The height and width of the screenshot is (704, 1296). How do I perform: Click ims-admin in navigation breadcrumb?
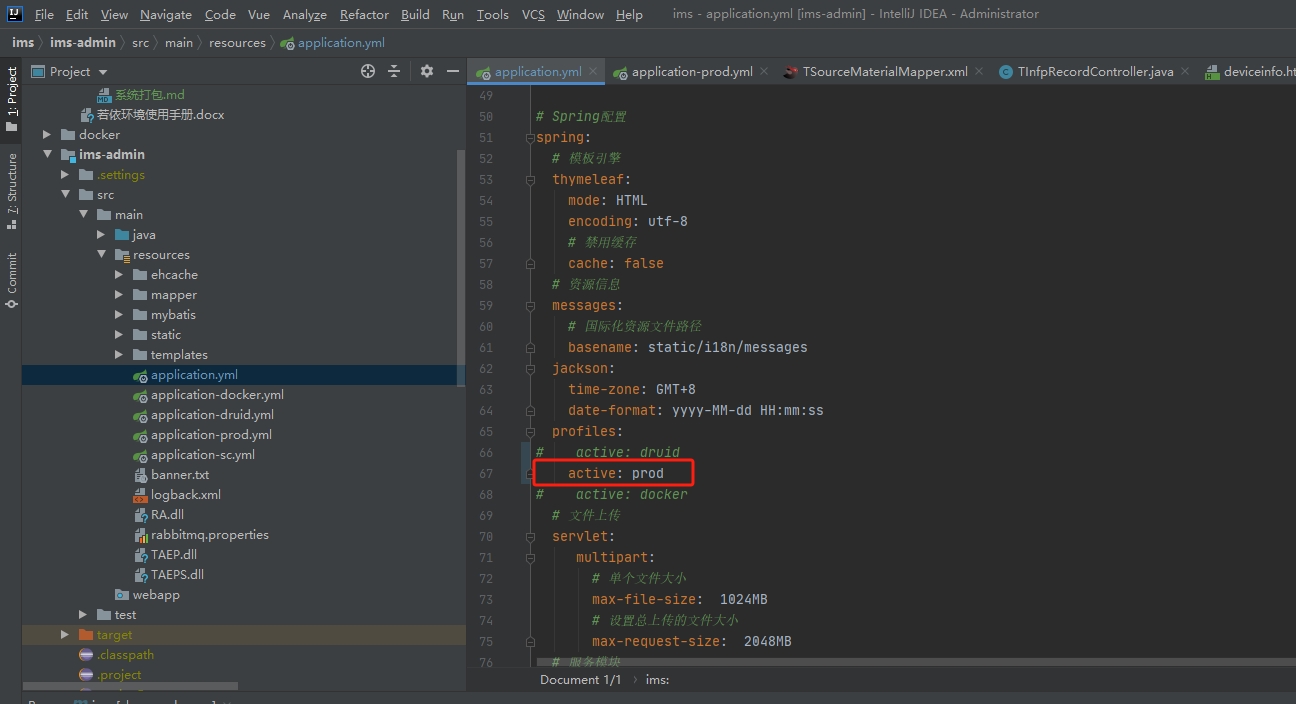[x=84, y=43]
